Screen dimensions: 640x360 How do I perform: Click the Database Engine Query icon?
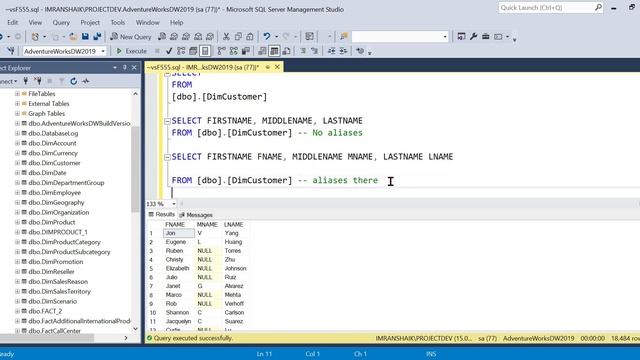pyautogui.click(x=162, y=37)
